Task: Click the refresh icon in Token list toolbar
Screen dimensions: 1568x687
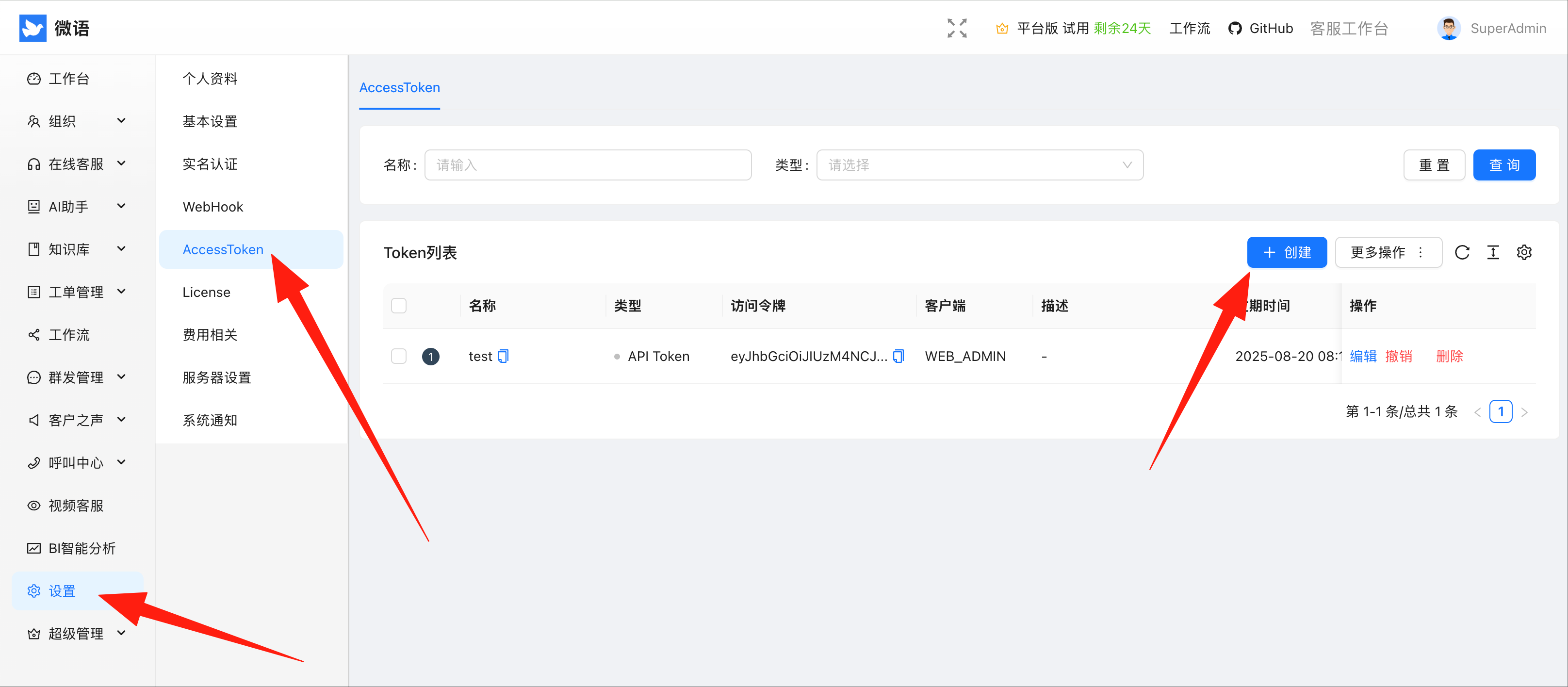Action: (1461, 252)
